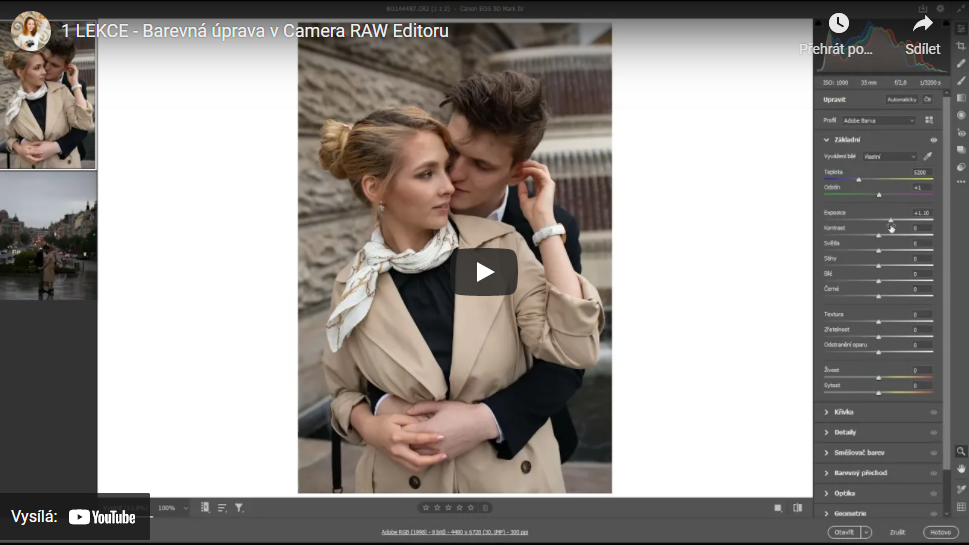
Task: Toggle visibility eye of Geometrie panel
Action: click(934, 513)
